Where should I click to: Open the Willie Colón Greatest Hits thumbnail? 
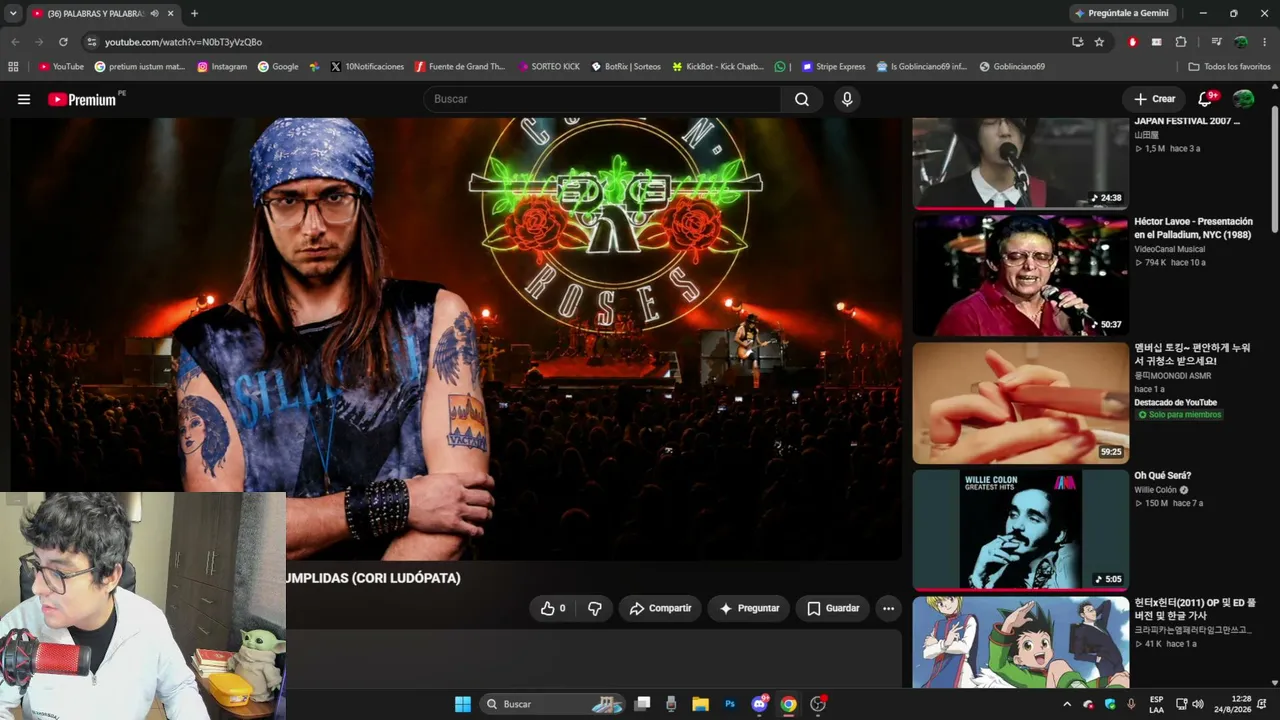click(x=1020, y=530)
